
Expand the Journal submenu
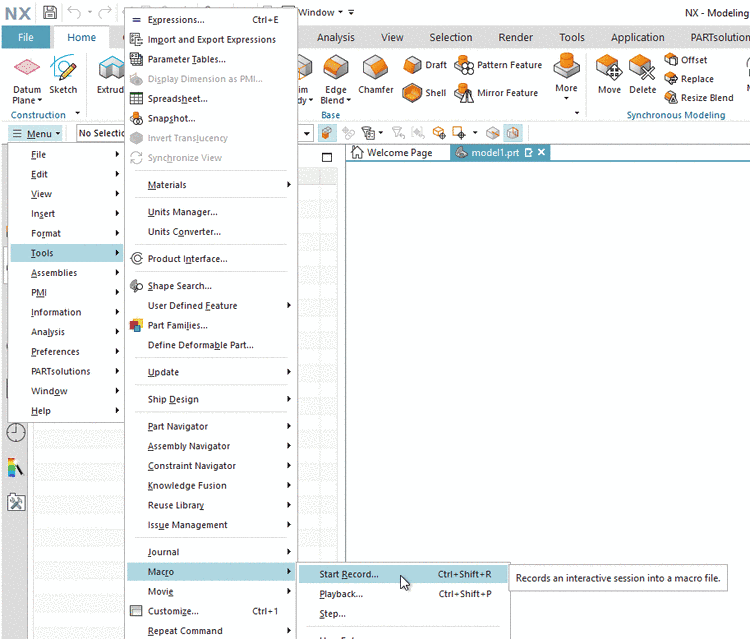211,552
